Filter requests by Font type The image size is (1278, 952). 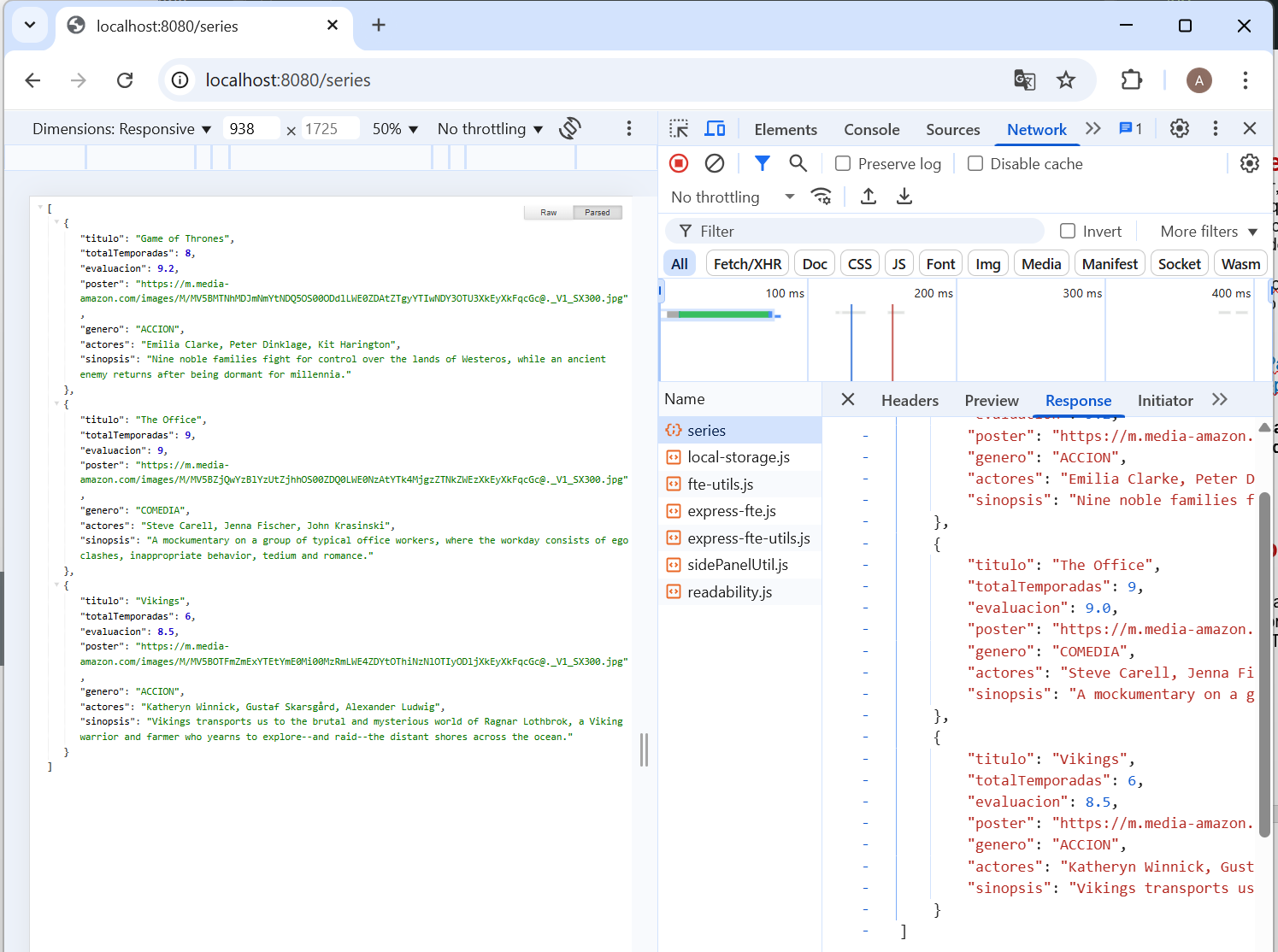pyautogui.click(x=940, y=264)
